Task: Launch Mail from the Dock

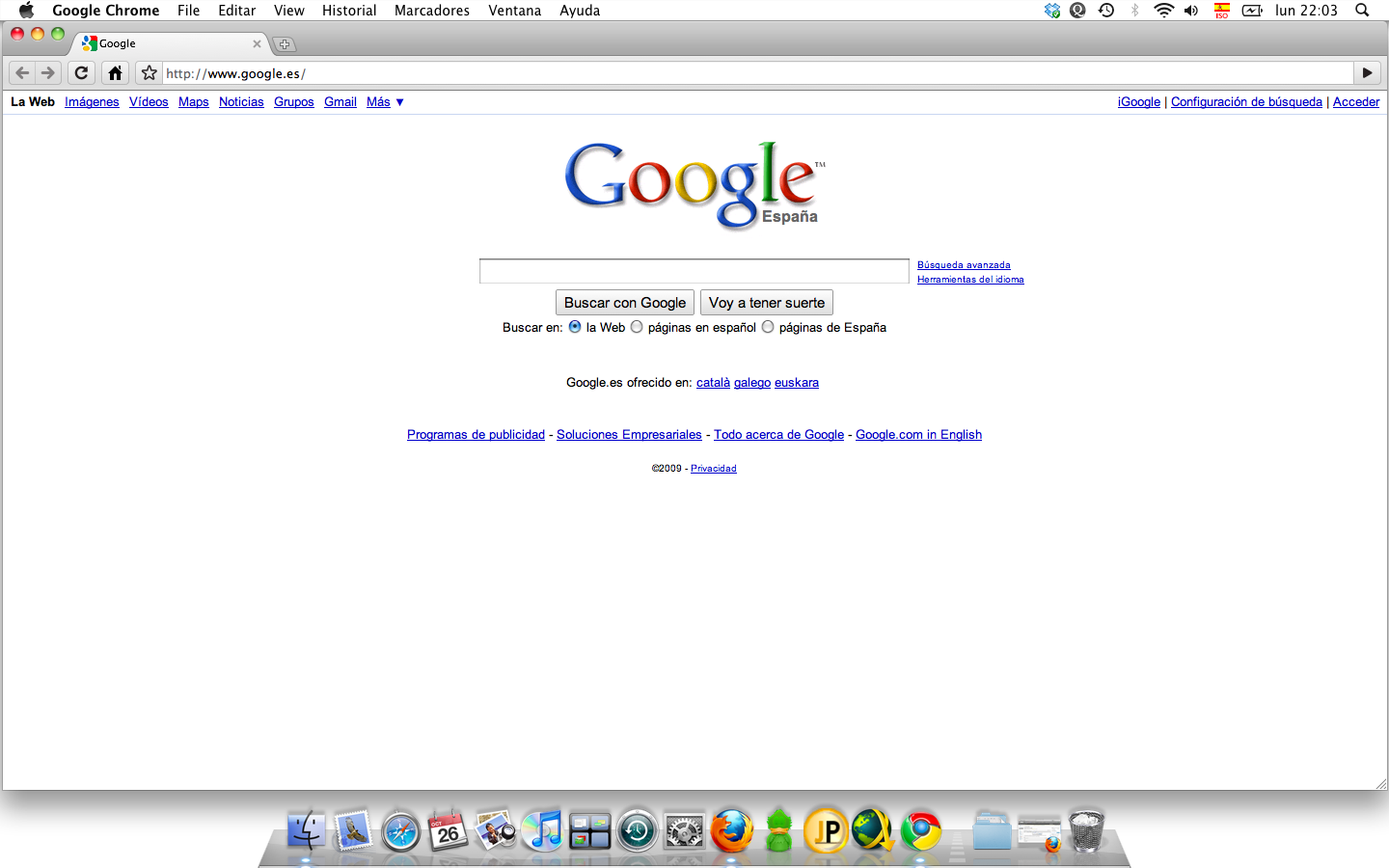Action: [353, 829]
